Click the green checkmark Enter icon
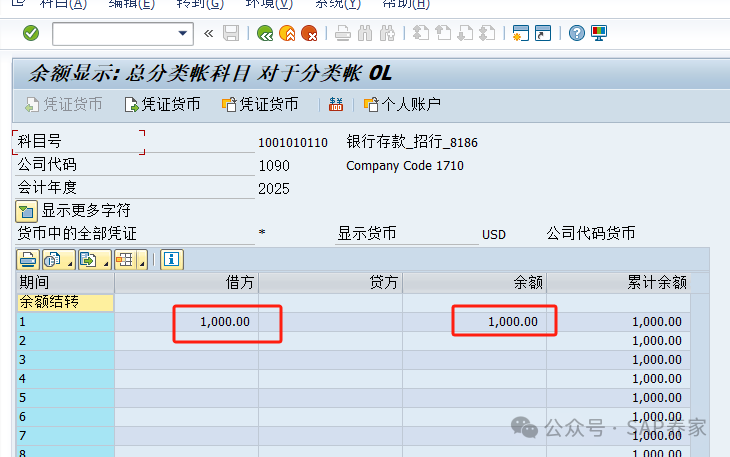Screen dimensions: 730x457 tap(31, 34)
